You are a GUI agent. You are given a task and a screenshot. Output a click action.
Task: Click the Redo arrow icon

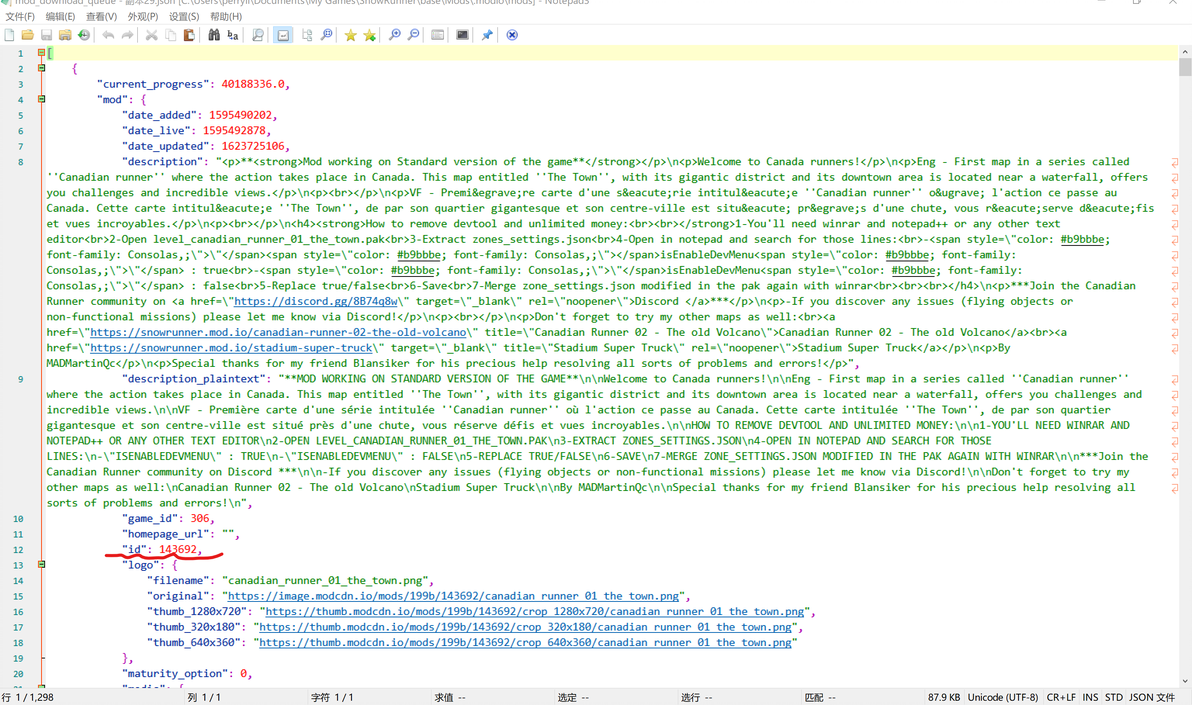click(127, 35)
